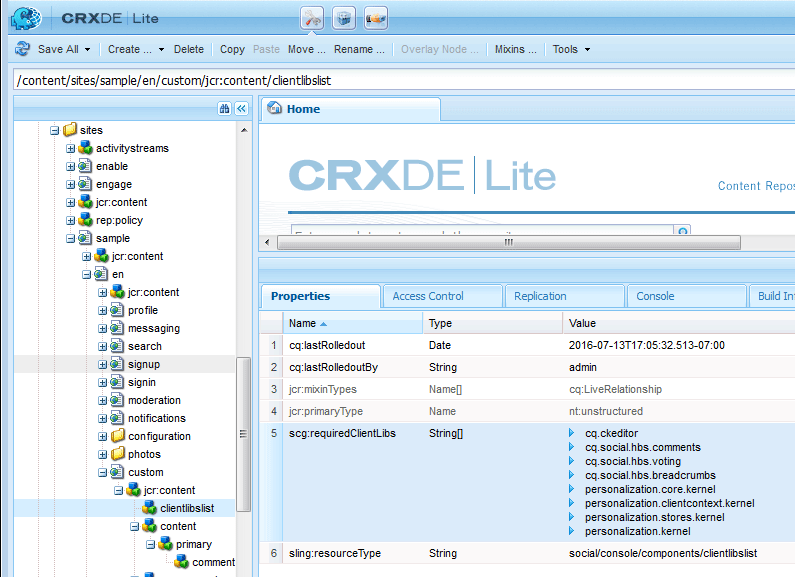This screenshot has width=795, height=577.
Task: Click the Value column header
Action: tap(679, 323)
